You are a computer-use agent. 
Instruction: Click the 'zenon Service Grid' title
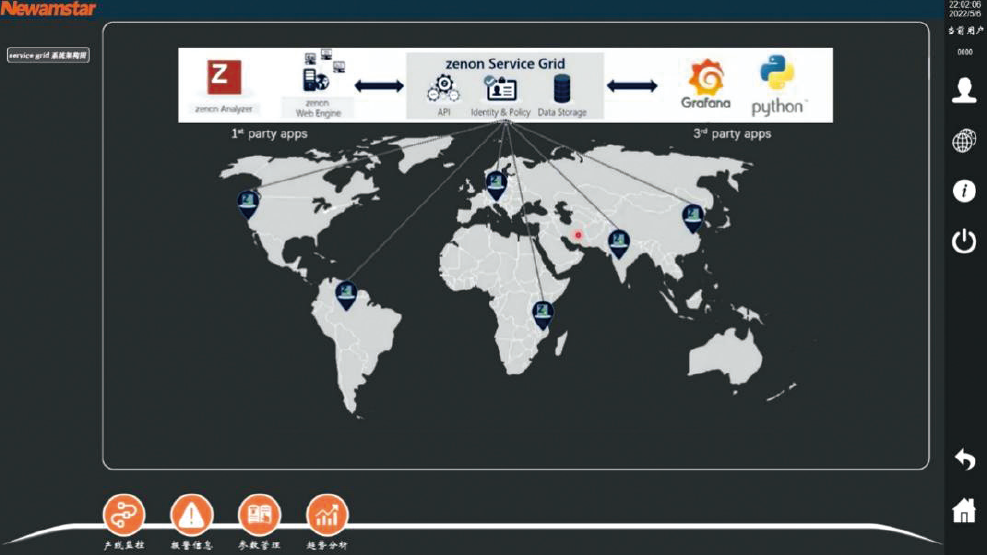coord(505,64)
